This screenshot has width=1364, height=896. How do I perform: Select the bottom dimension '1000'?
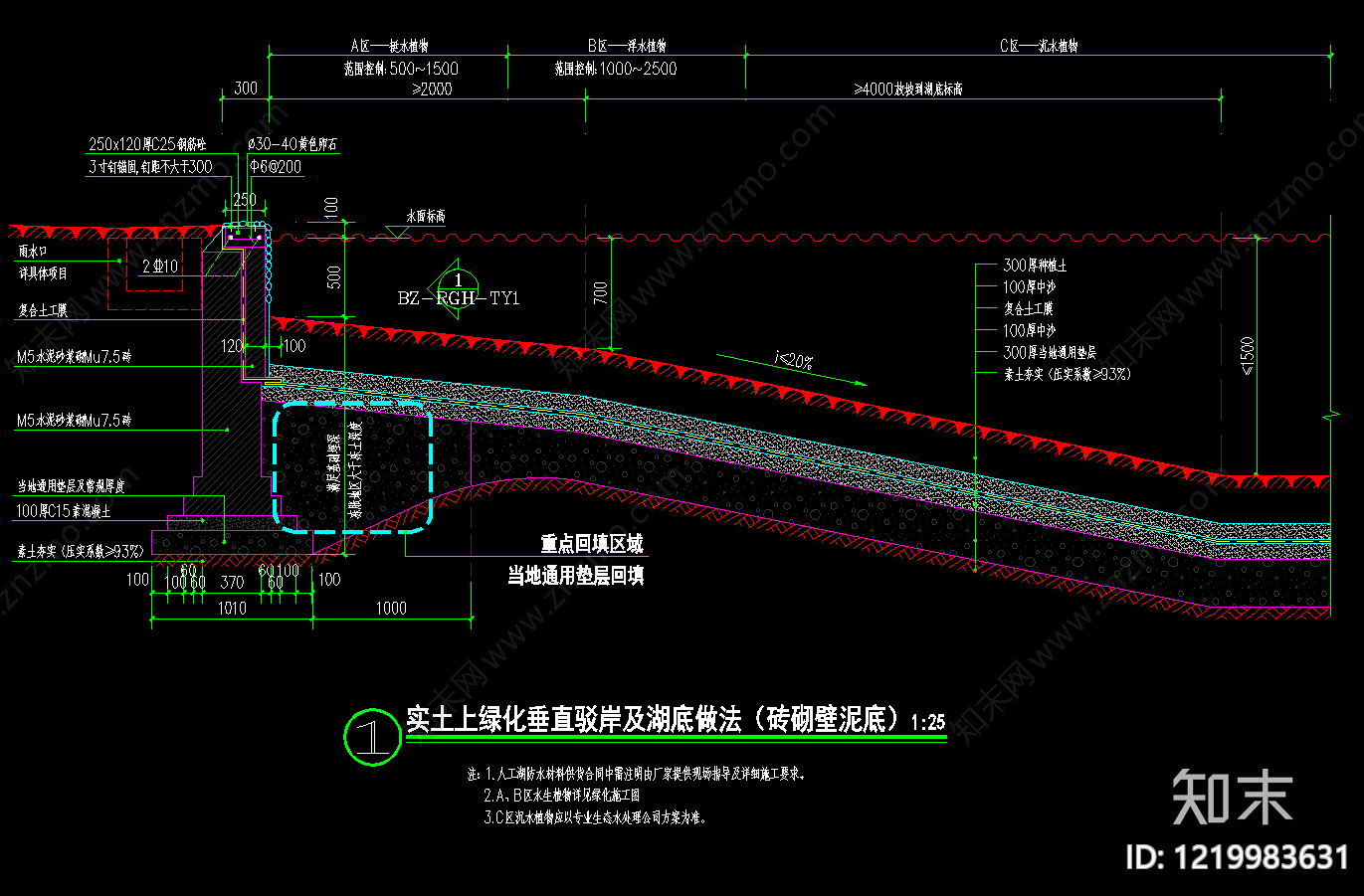point(391,609)
